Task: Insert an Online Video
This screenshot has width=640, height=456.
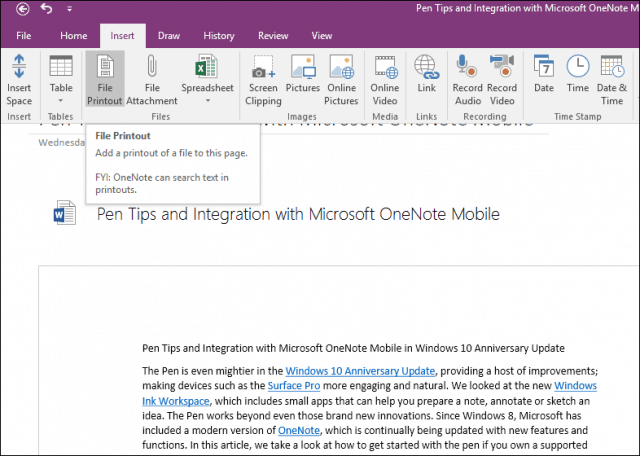Action: [x=385, y=80]
